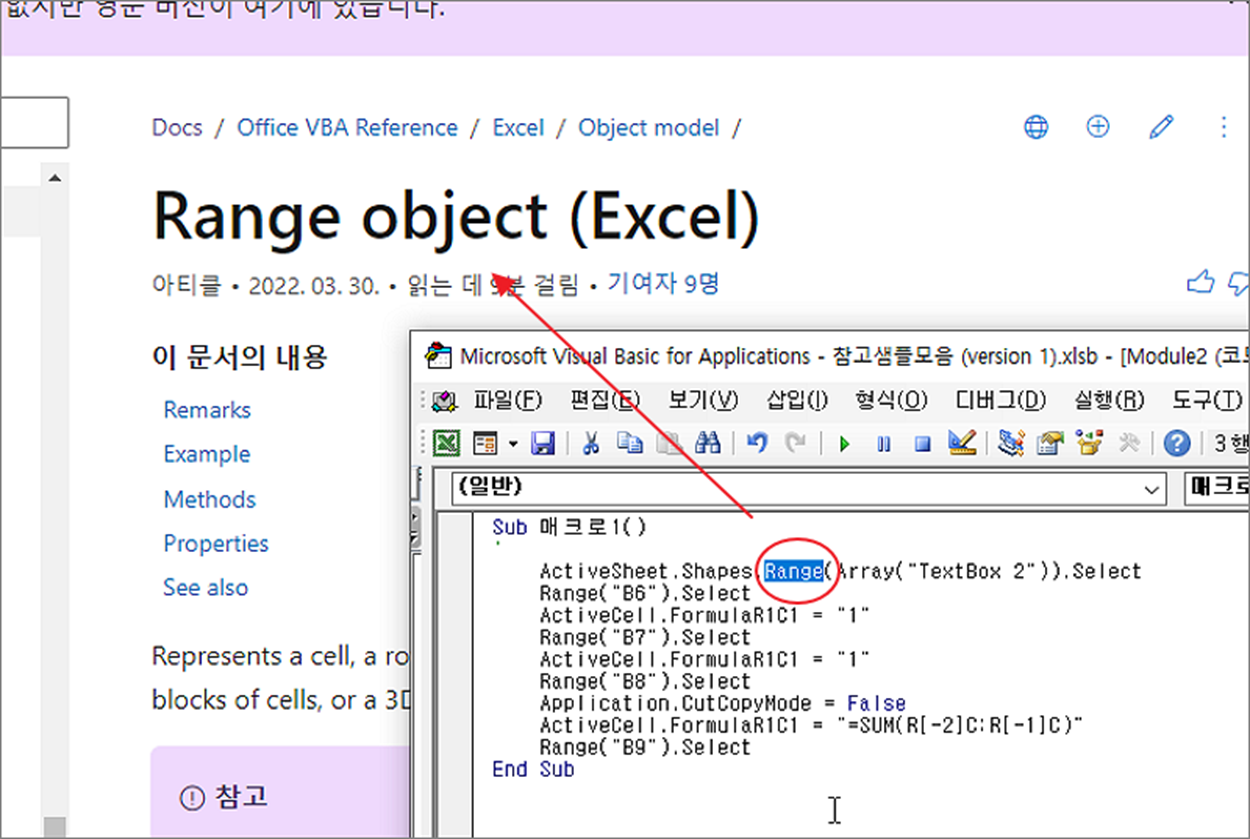Viewport: 1250px width, 839px height.
Task: Open the 파일(F) menu
Action: click(x=508, y=401)
